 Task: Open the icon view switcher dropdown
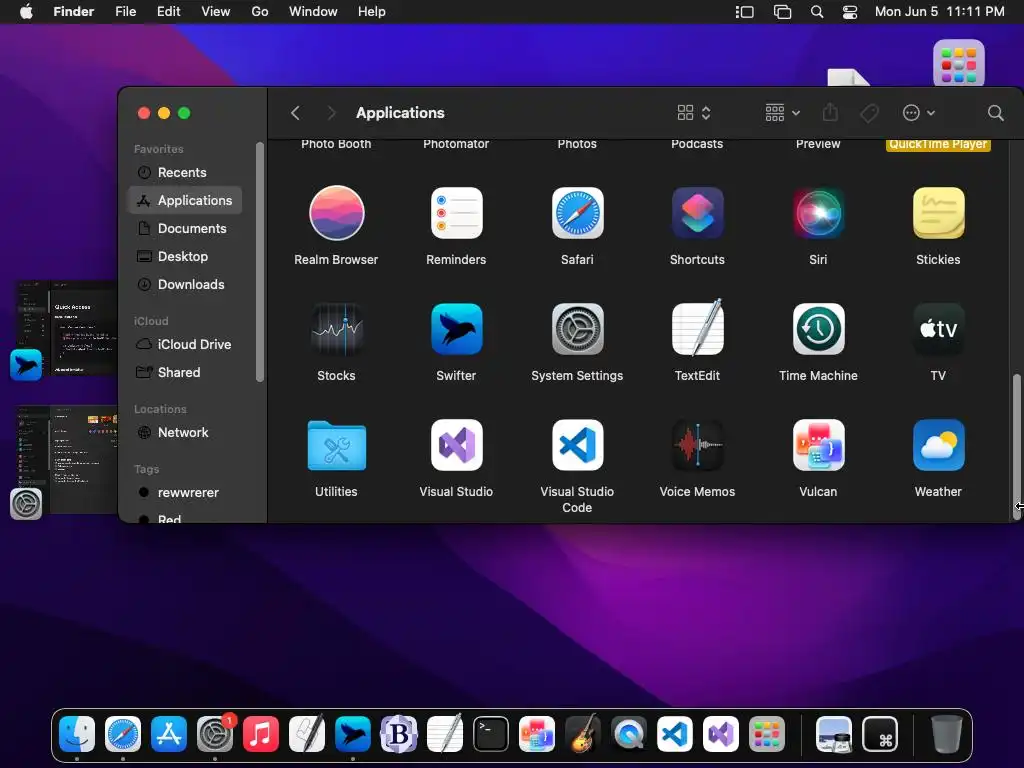click(694, 113)
